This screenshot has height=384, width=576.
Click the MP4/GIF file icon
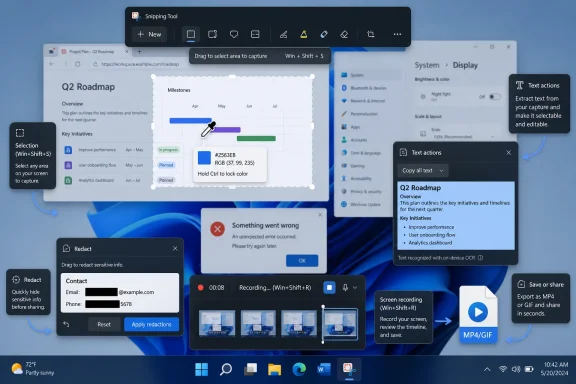478,315
